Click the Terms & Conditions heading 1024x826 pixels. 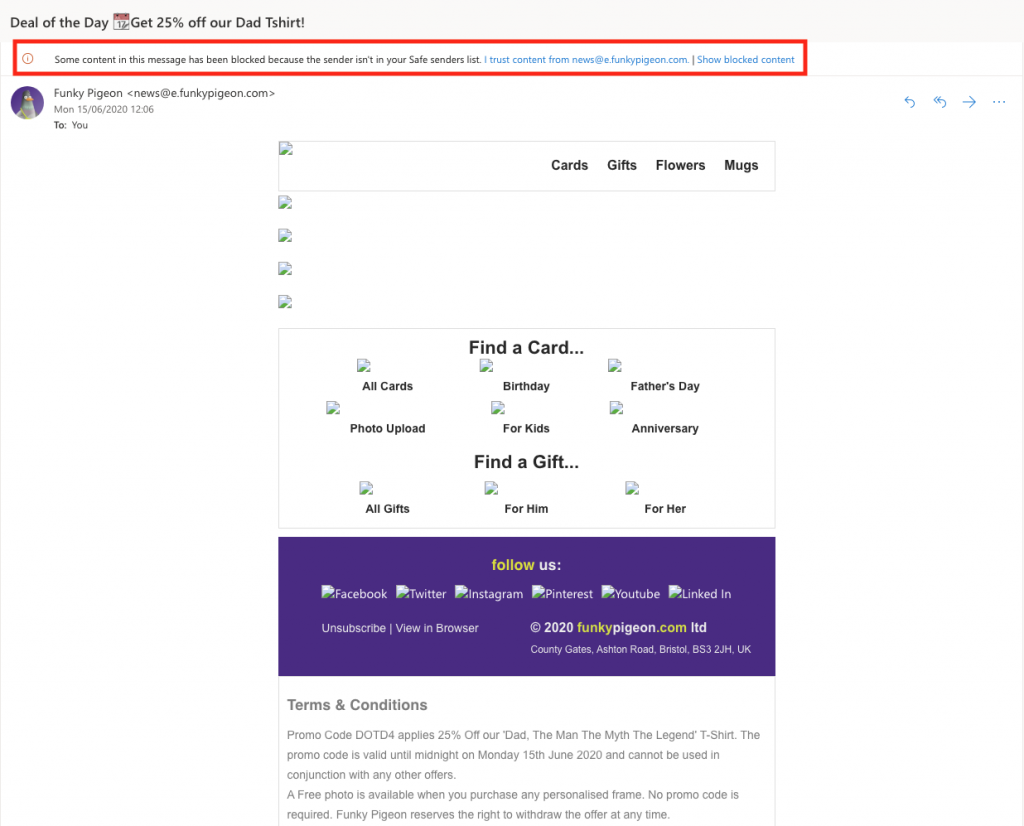[357, 705]
